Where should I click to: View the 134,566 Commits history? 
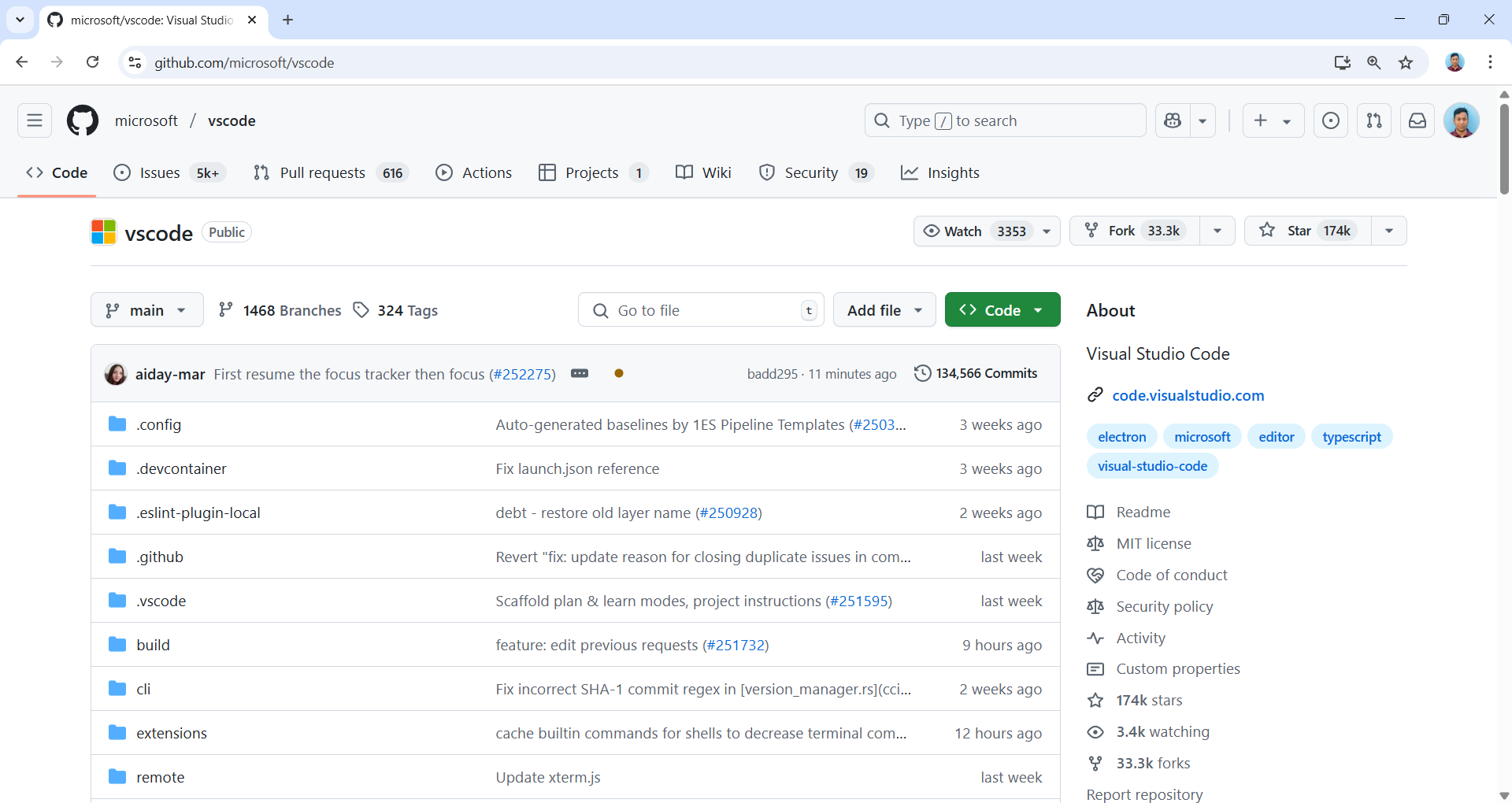(976, 373)
